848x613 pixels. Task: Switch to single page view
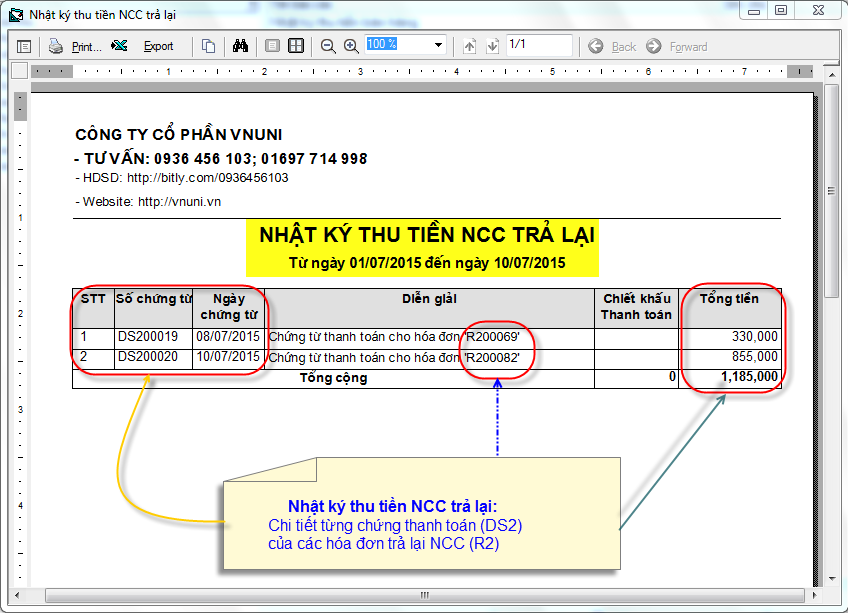pyautogui.click(x=272, y=46)
